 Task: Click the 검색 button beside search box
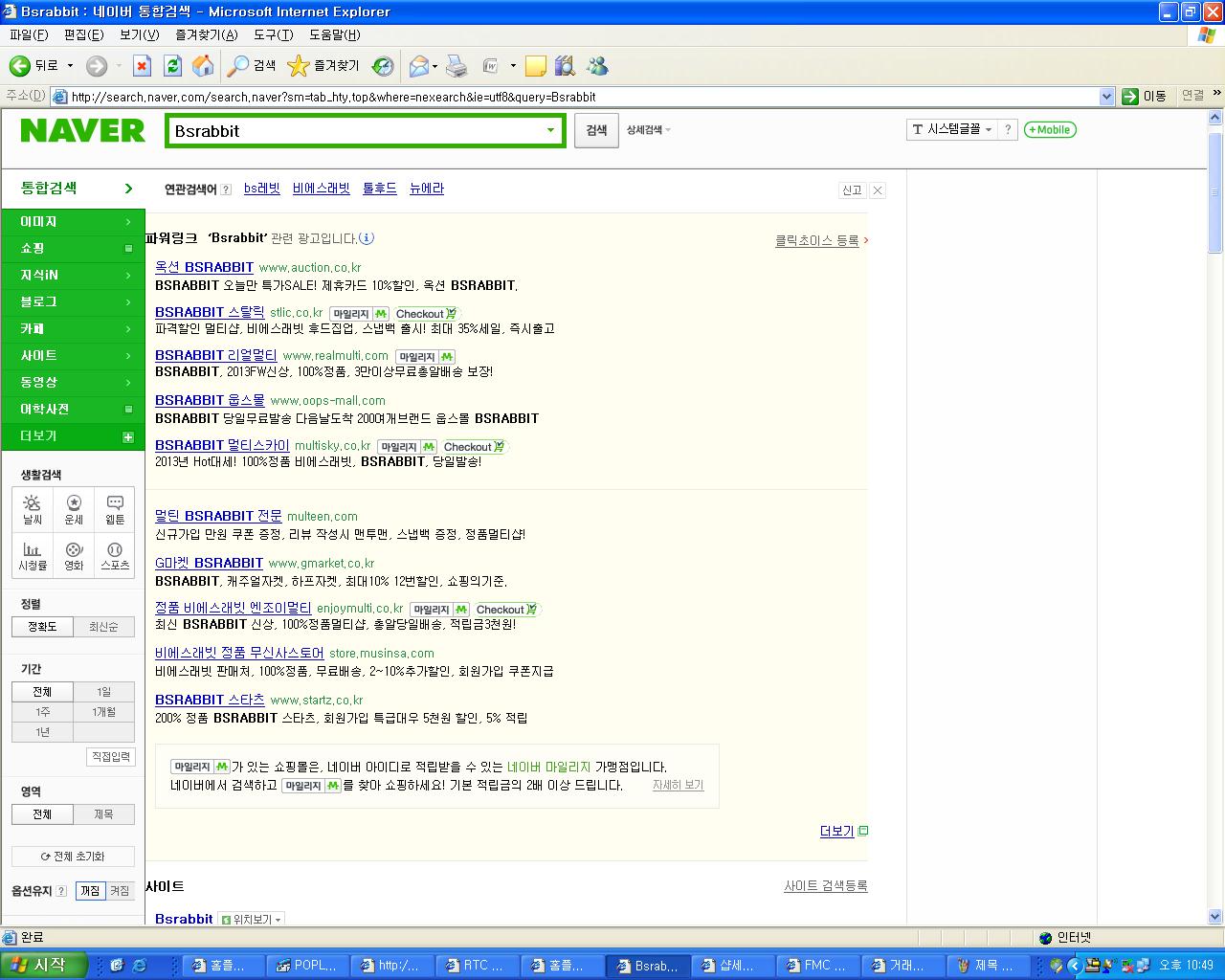pyautogui.click(x=596, y=130)
